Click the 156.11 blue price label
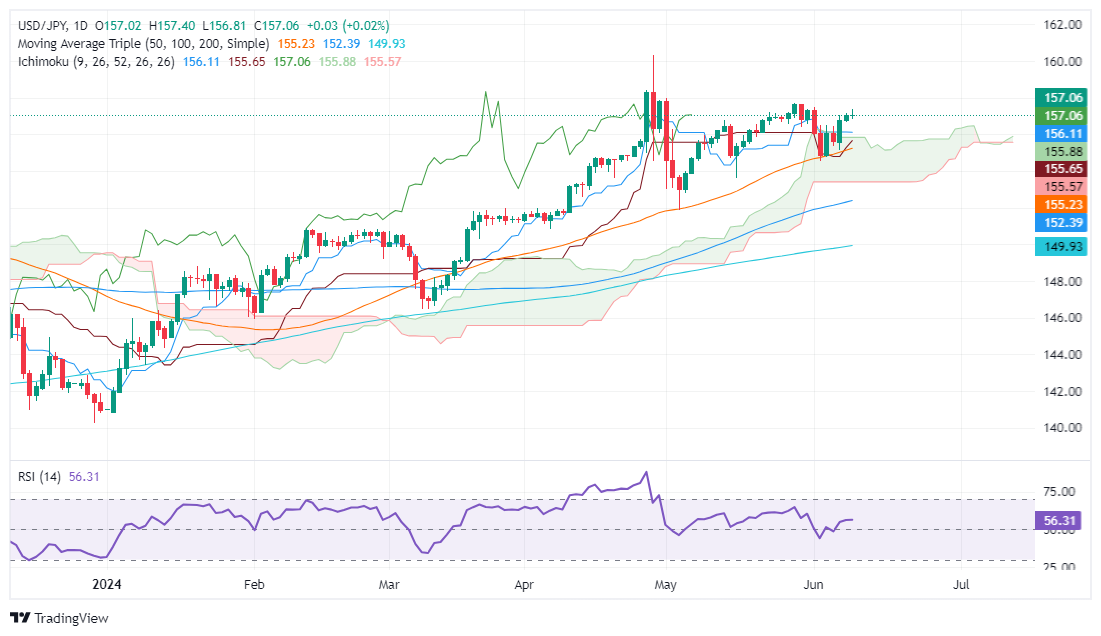 (x=1061, y=133)
